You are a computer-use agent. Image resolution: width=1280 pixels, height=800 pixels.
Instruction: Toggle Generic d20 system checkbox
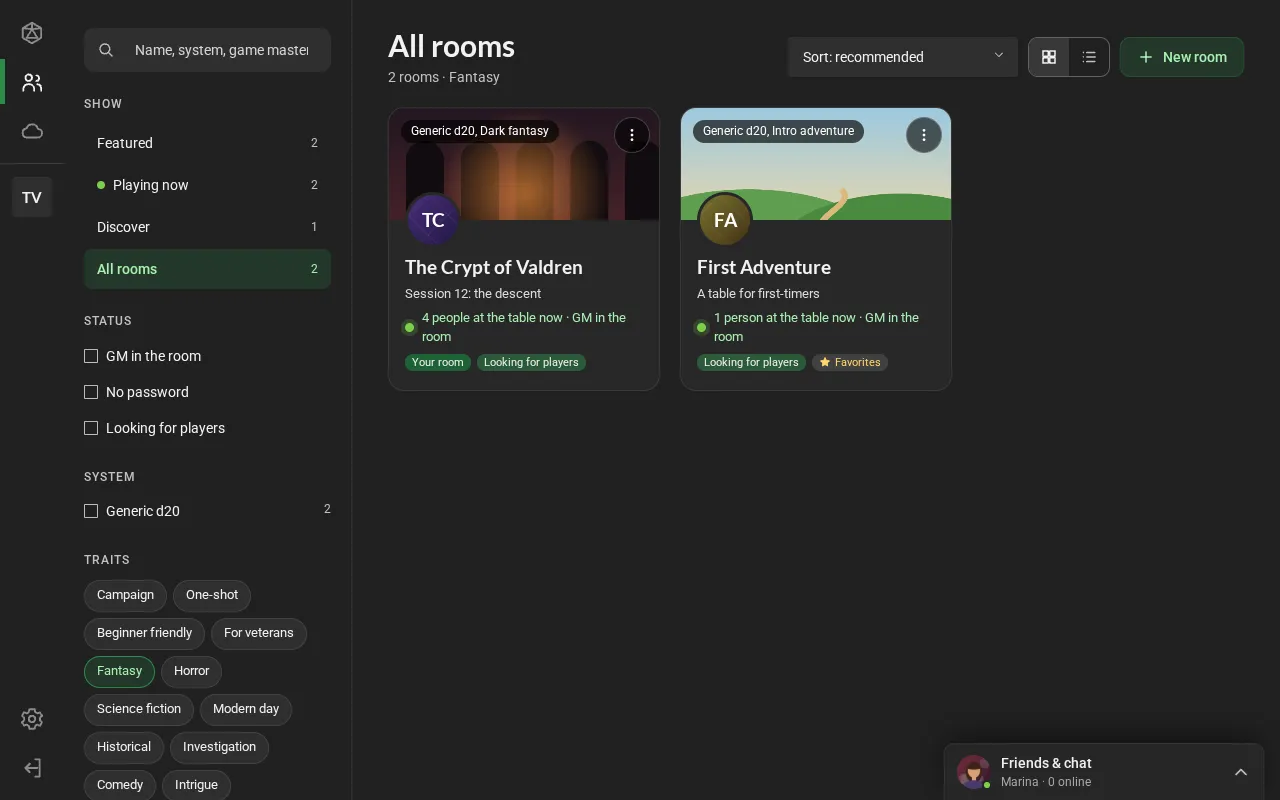point(91,511)
